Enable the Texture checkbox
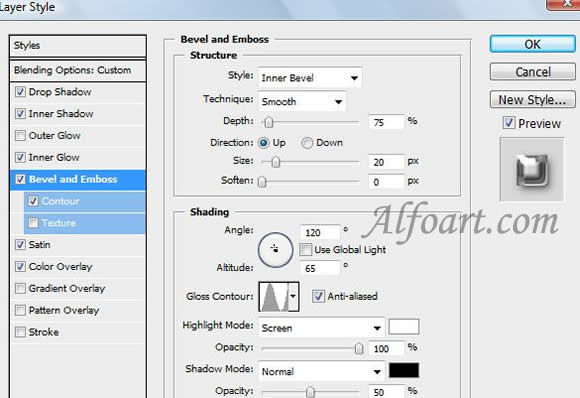This screenshot has width=580, height=398. pyautogui.click(x=33, y=223)
